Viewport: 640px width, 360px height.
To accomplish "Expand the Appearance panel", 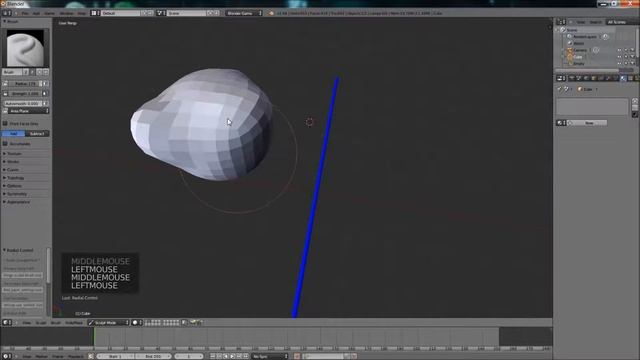I will 17,202.
